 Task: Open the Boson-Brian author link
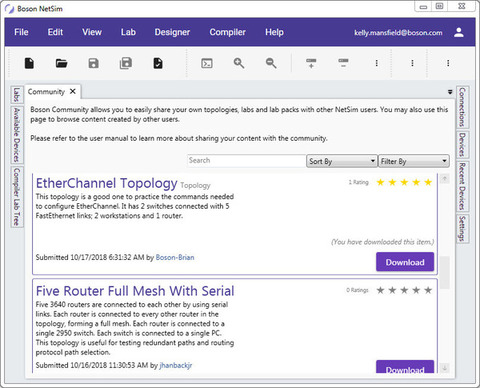(175, 257)
